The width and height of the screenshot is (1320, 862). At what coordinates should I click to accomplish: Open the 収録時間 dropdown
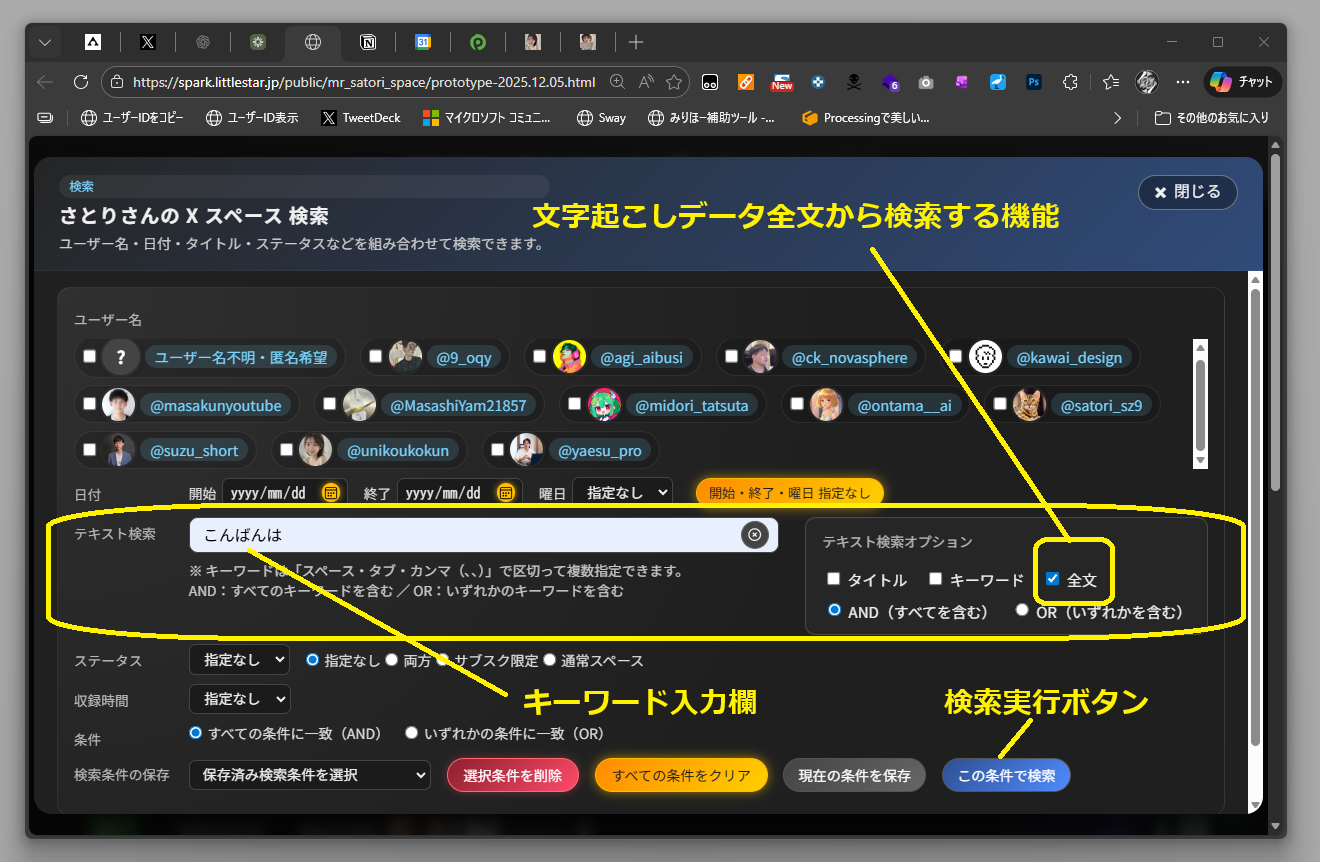238,699
